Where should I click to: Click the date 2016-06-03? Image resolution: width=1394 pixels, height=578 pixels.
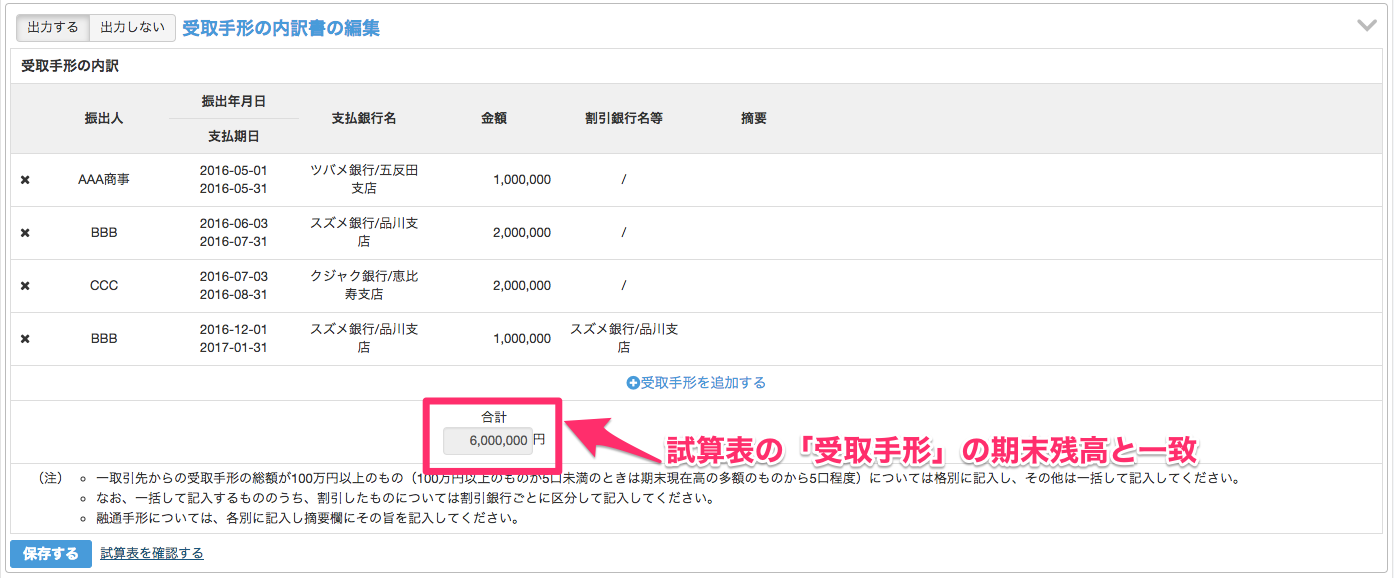pyautogui.click(x=234, y=223)
